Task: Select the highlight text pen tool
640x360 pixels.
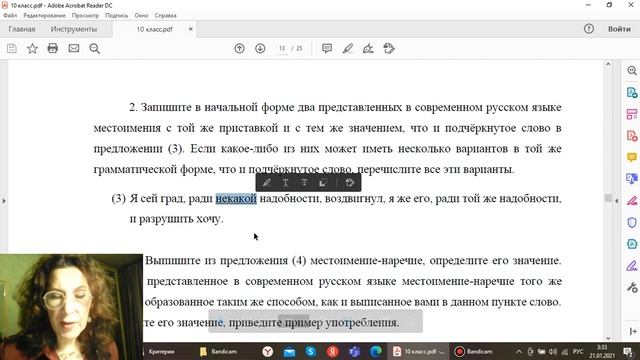Action: 347,49
